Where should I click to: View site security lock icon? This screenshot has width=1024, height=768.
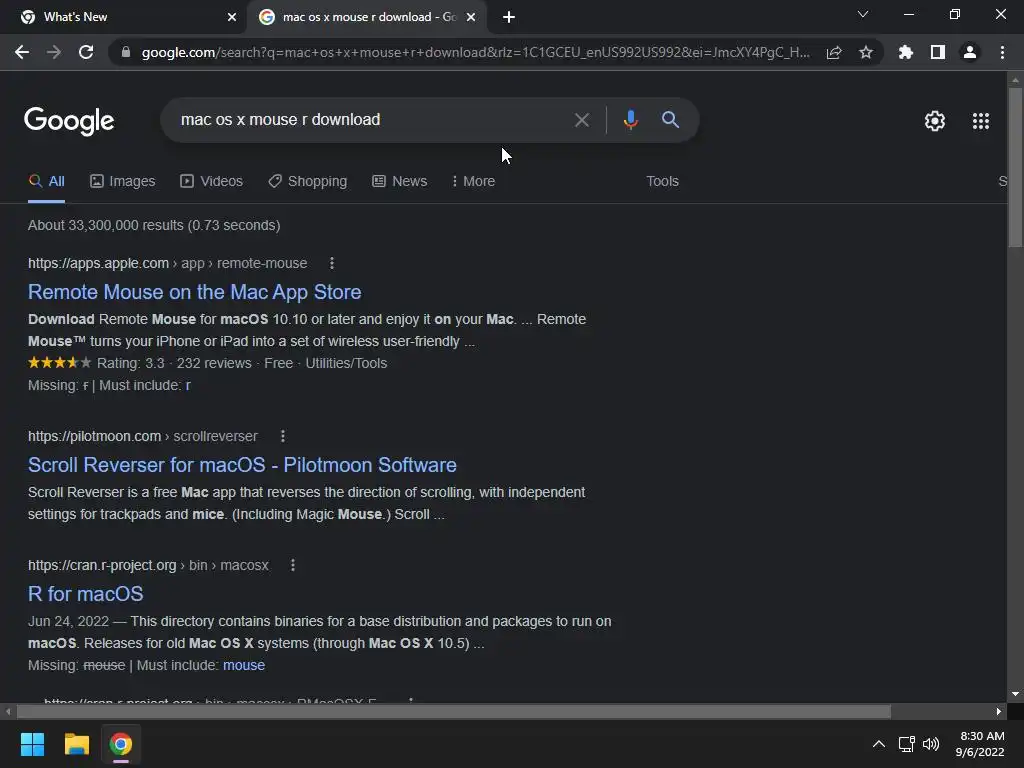click(x=126, y=52)
